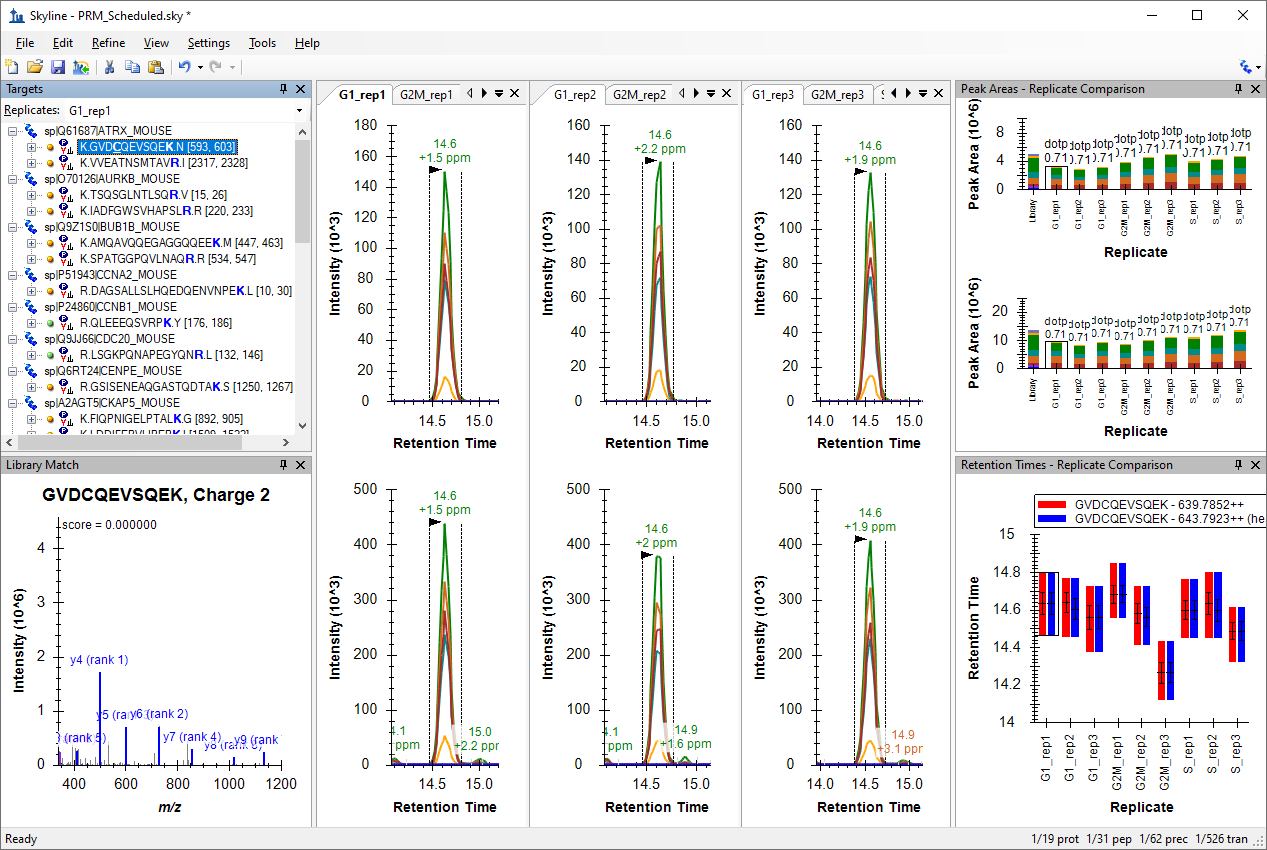1267x850 pixels.
Task: Click the red legend swatch for GVDCQEVSQEK 639.7852++
Action: 1052,505
